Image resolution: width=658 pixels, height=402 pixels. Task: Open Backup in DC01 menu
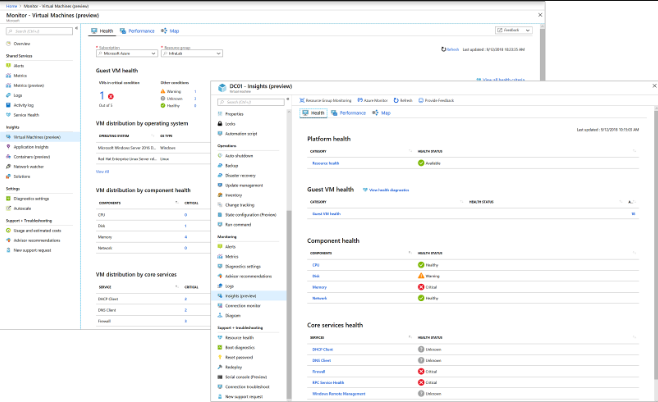pos(232,166)
